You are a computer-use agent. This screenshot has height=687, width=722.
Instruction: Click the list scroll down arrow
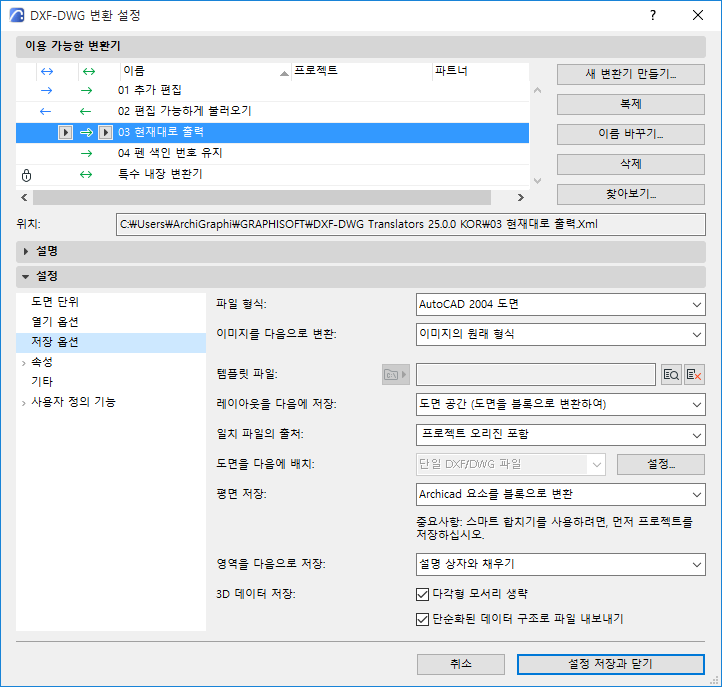coord(537,180)
